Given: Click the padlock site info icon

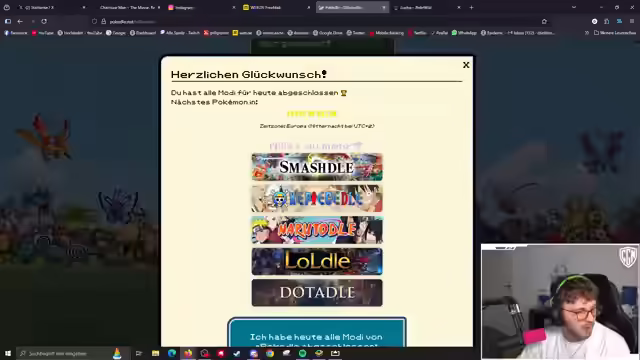Looking at the screenshot, I should tap(104, 21).
